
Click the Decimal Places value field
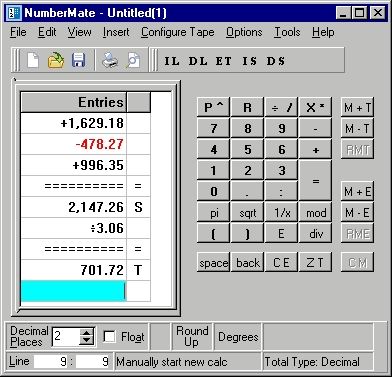point(66,337)
